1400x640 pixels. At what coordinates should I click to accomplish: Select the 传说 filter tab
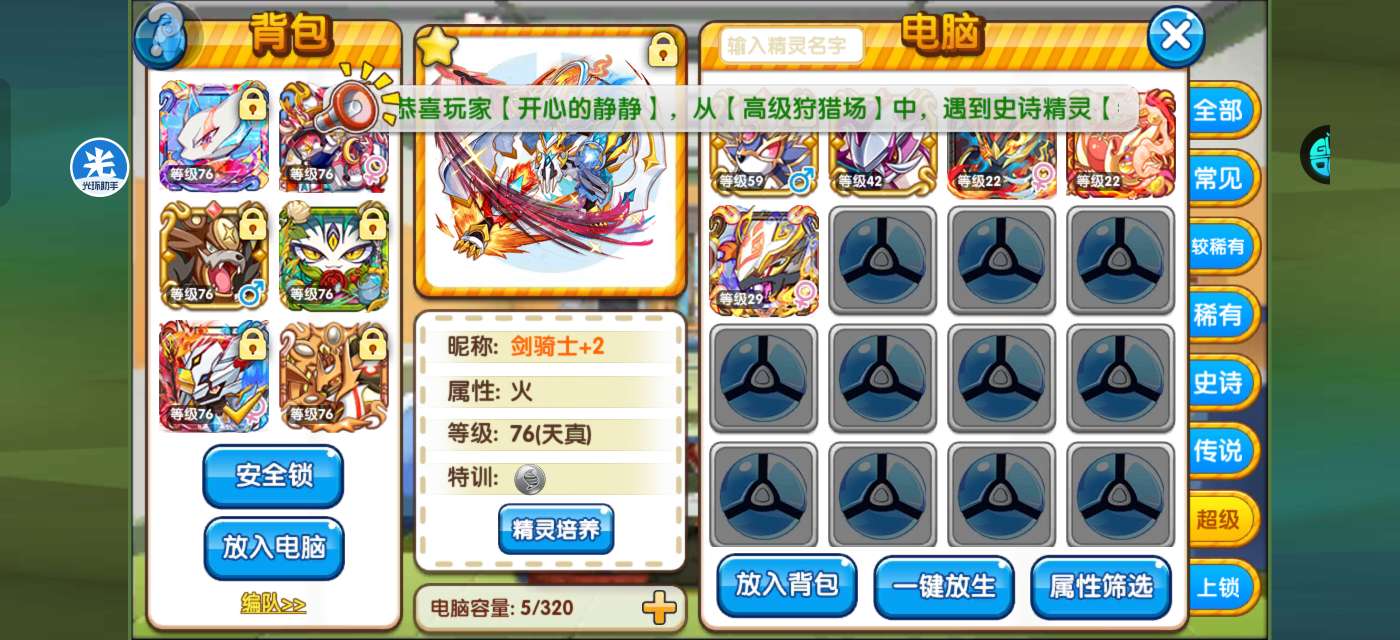pyautogui.click(x=1219, y=450)
